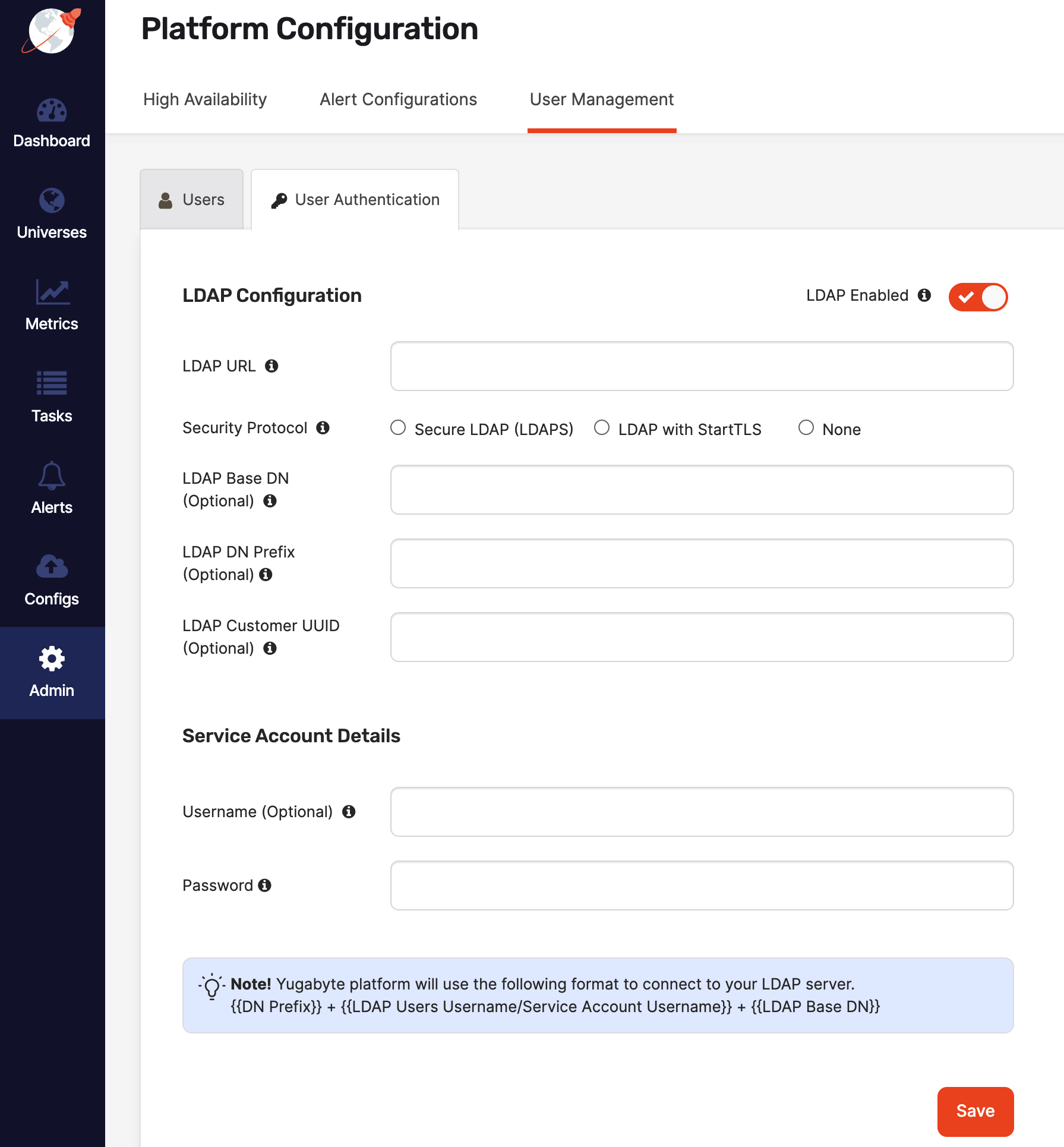This screenshot has height=1147, width=1064.
Task: Click the service account Password input field
Action: 702,886
